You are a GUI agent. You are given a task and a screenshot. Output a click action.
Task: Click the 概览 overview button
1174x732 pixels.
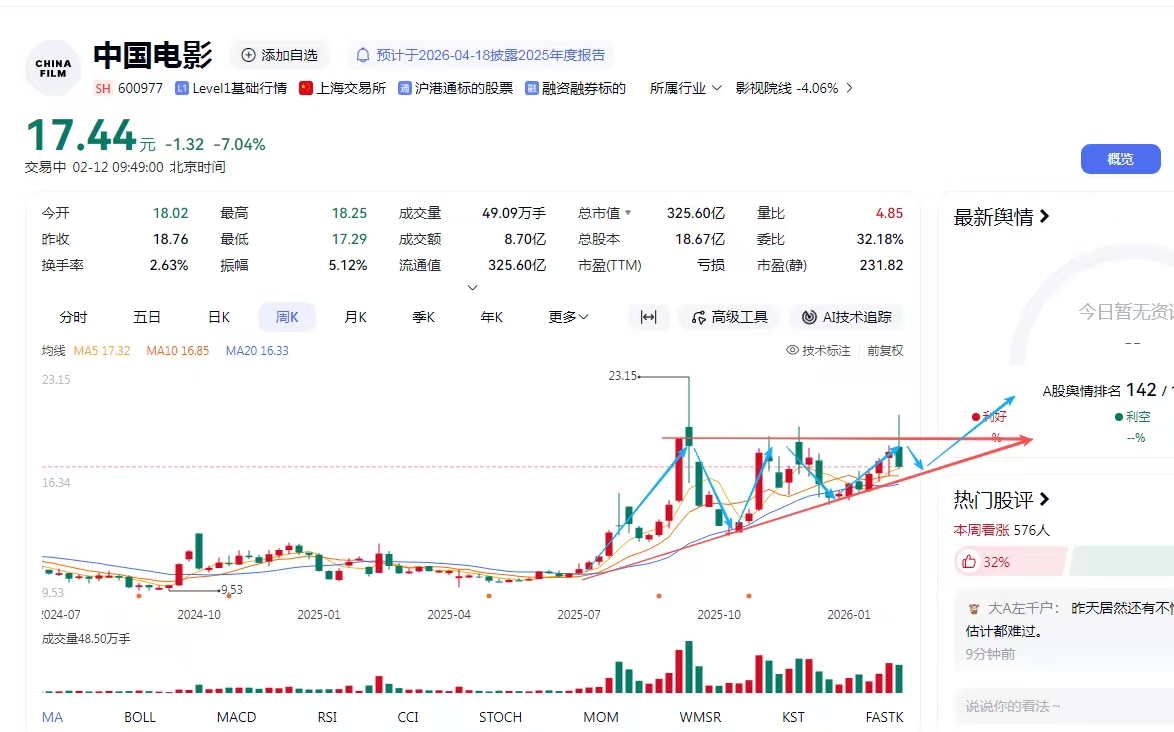click(x=1120, y=159)
